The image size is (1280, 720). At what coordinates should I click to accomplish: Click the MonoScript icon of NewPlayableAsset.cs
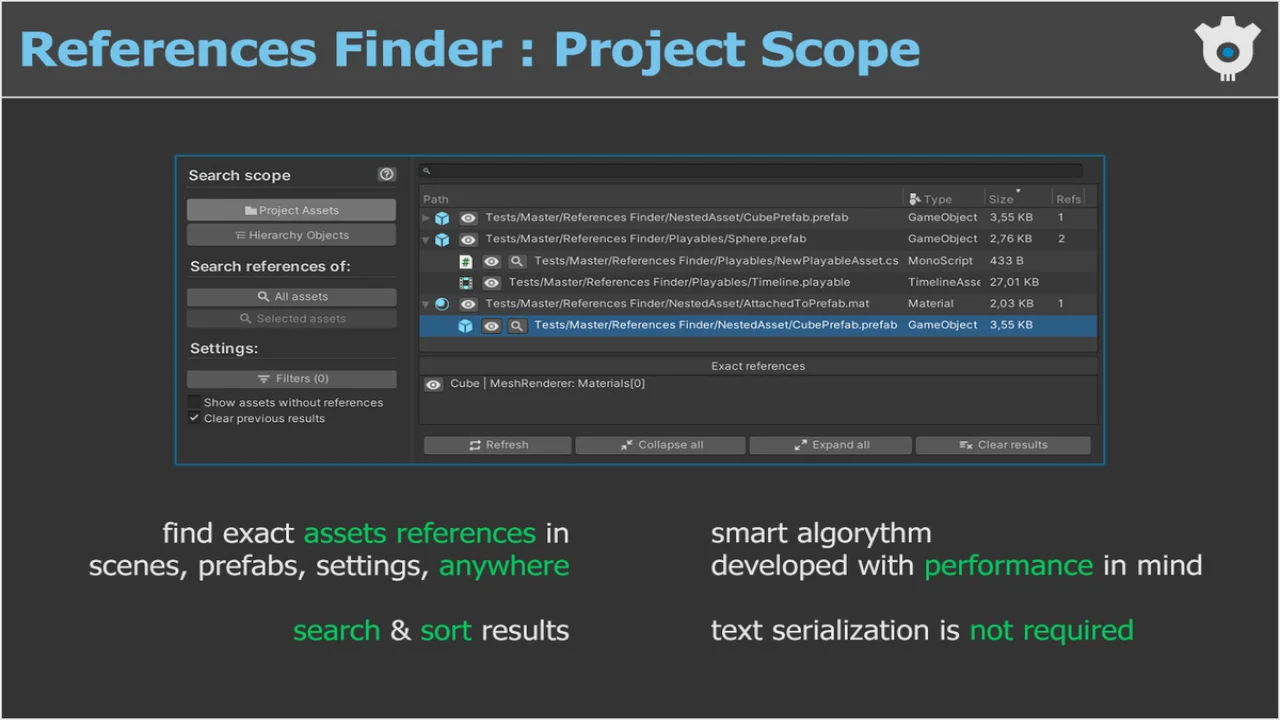pos(466,261)
